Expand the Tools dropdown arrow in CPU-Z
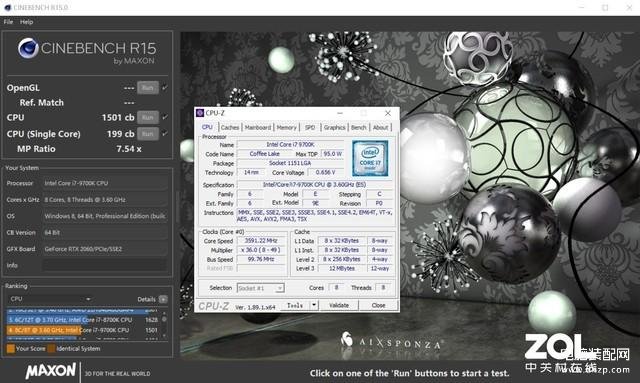Viewport: 640px width, 383px height. click(314, 305)
